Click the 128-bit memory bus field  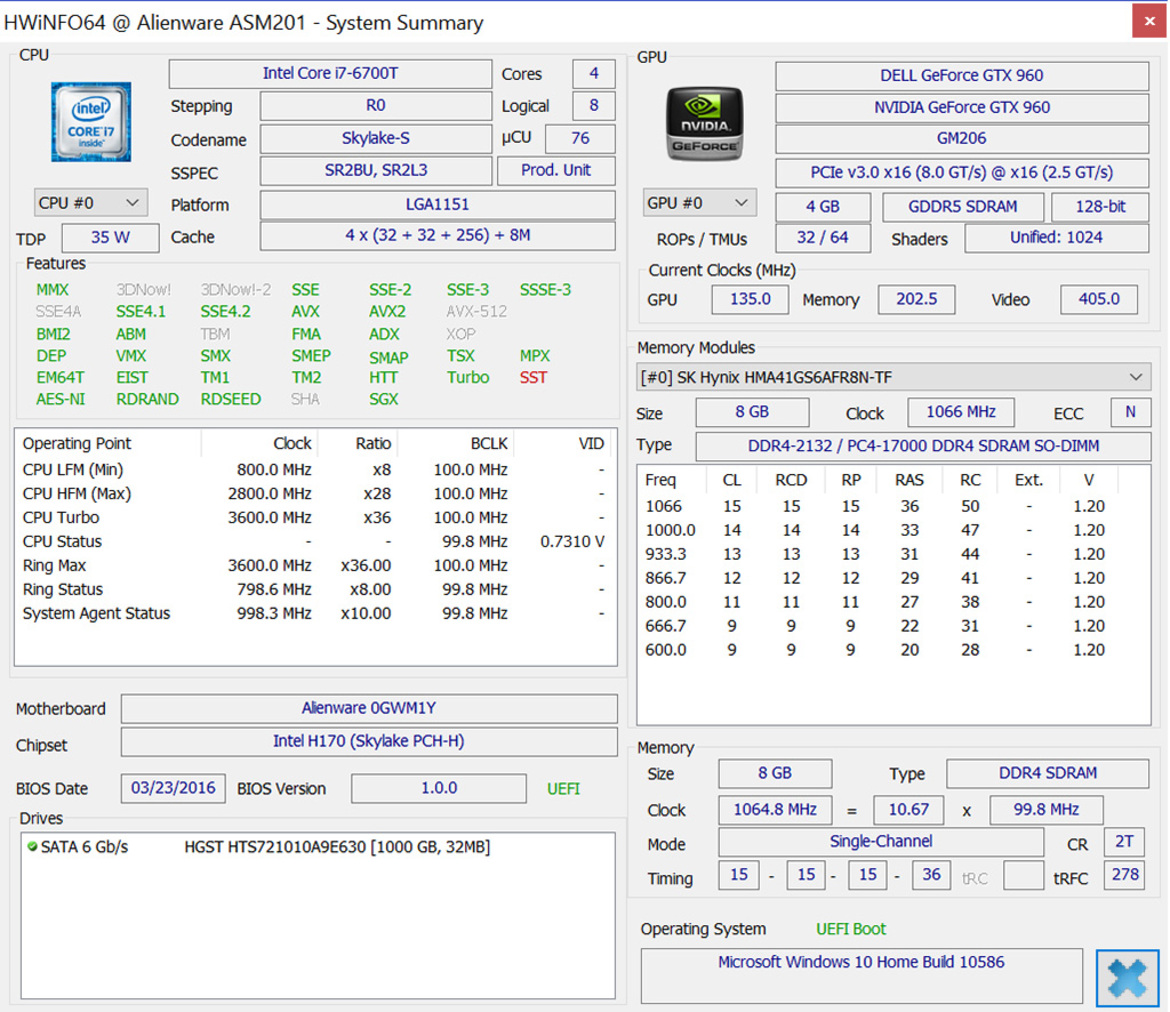[1100, 207]
